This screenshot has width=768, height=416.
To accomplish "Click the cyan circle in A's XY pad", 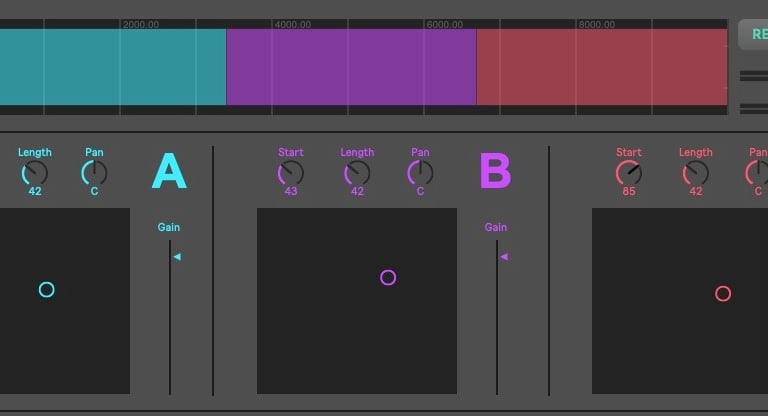I will pyautogui.click(x=47, y=290).
